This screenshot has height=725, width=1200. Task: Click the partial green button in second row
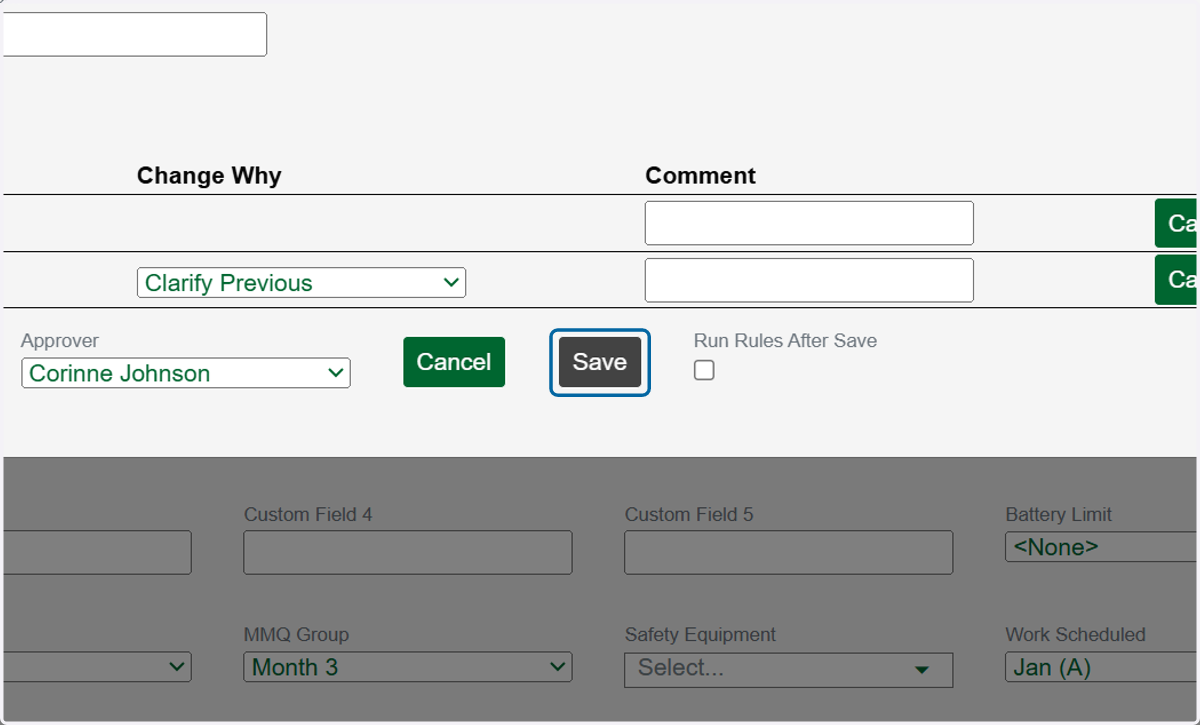tap(1176, 280)
